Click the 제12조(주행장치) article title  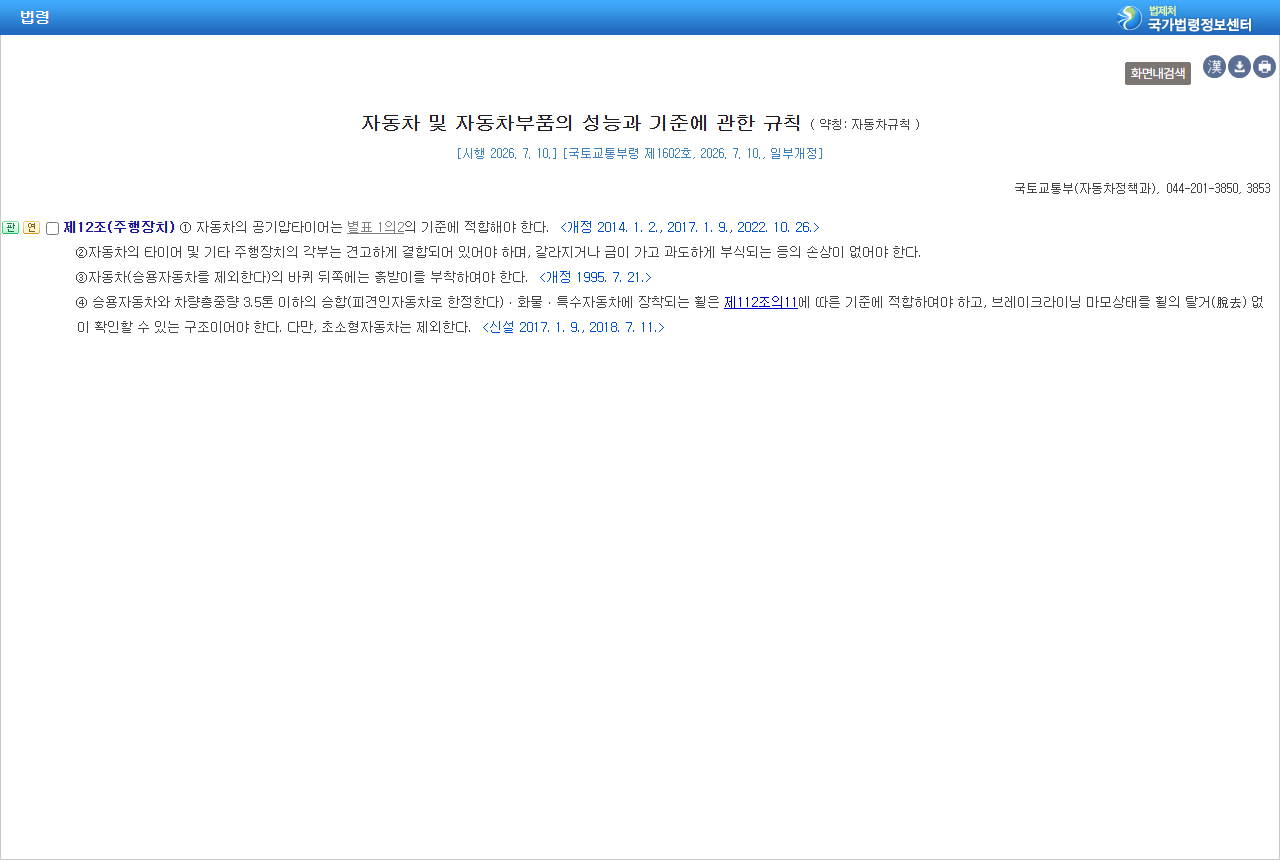coord(119,227)
